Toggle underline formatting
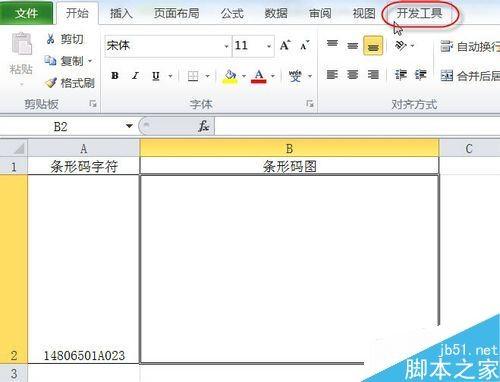The image size is (500, 382). (156, 76)
